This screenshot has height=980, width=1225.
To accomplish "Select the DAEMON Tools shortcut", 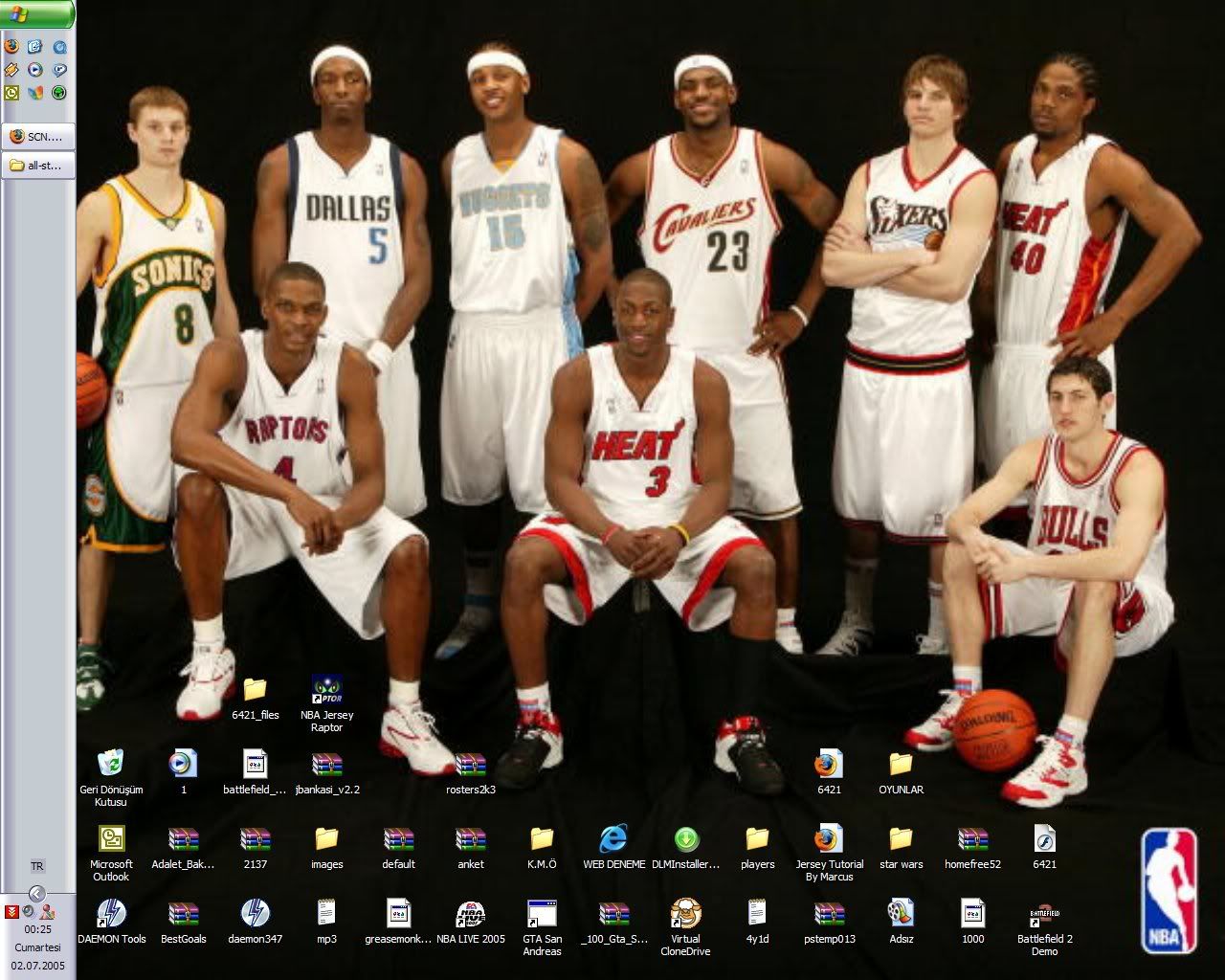I will coord(111,922).
